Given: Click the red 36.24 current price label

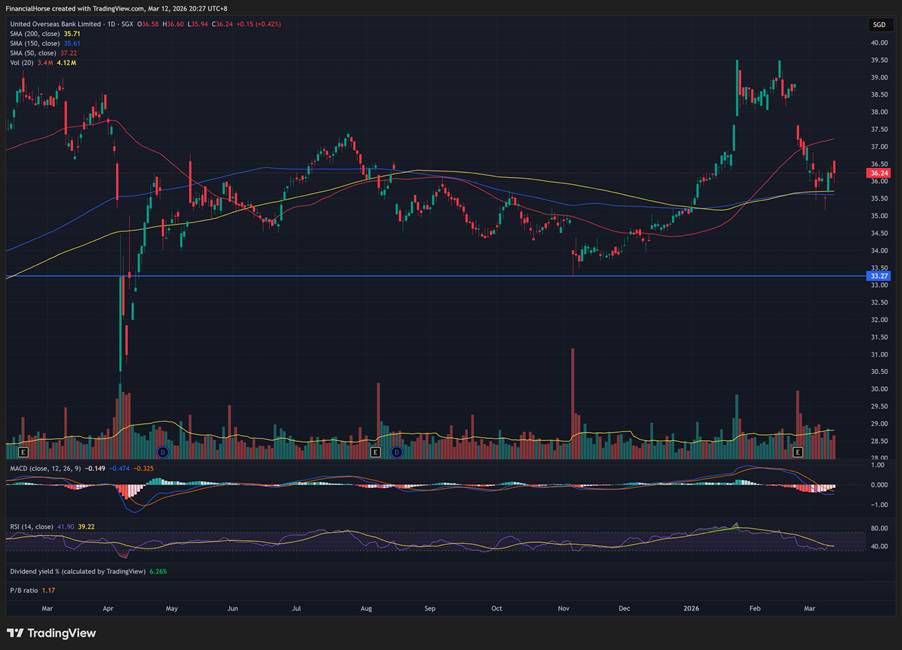Looking at the screenshot, I should coord(879,173).
